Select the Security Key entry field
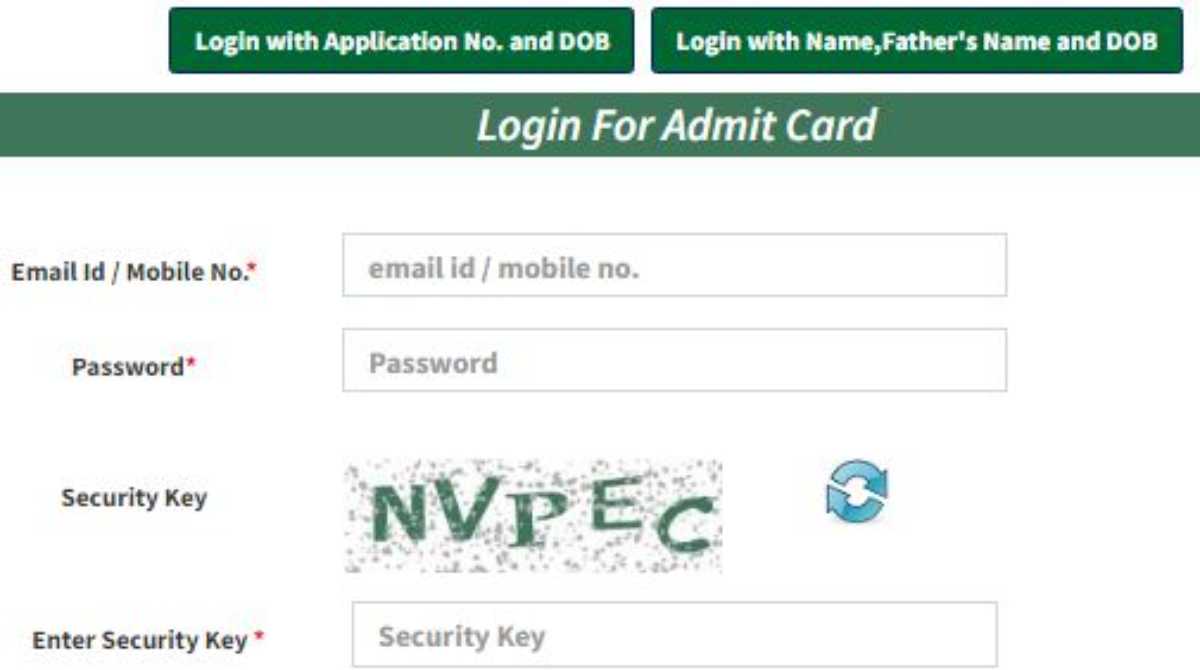1200x670 pixels. (x=674, y=634)
